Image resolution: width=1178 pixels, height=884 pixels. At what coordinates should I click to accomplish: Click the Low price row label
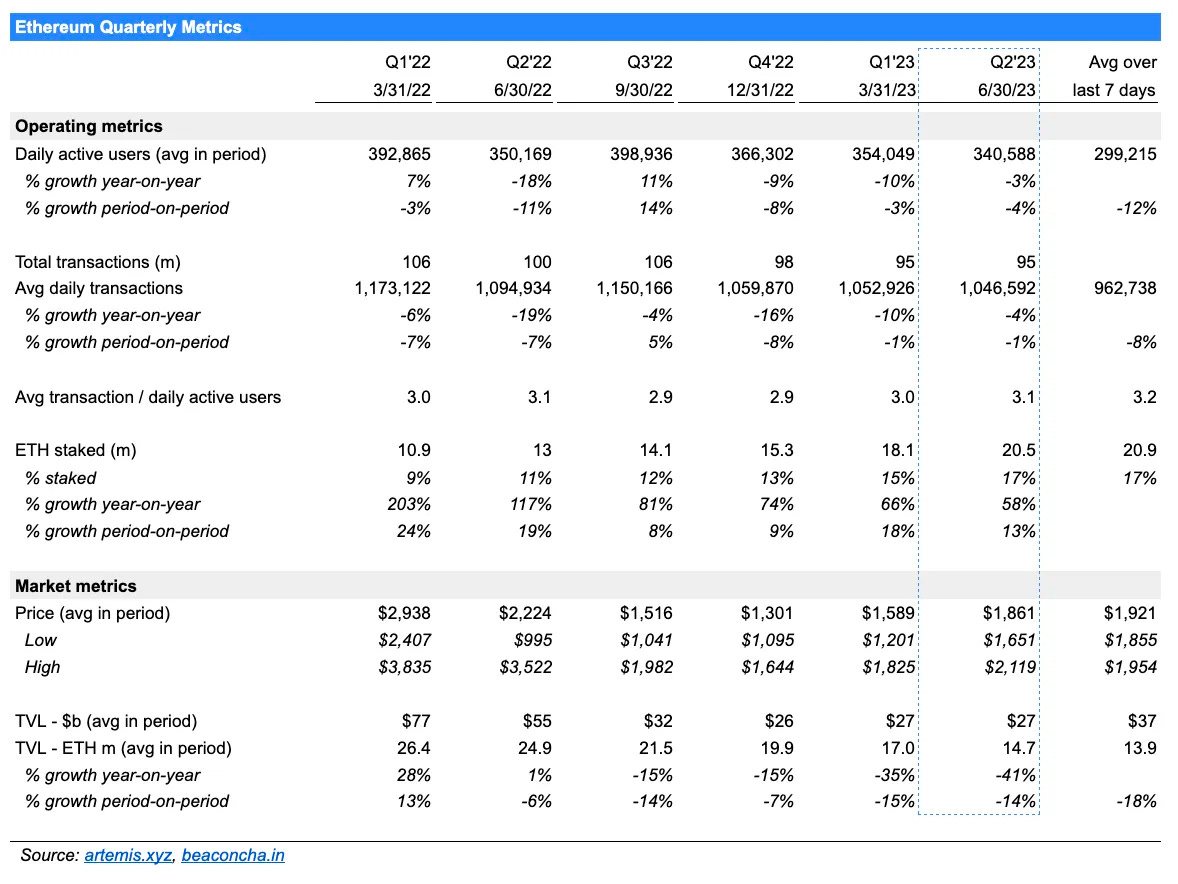click(x=41, y=641)
